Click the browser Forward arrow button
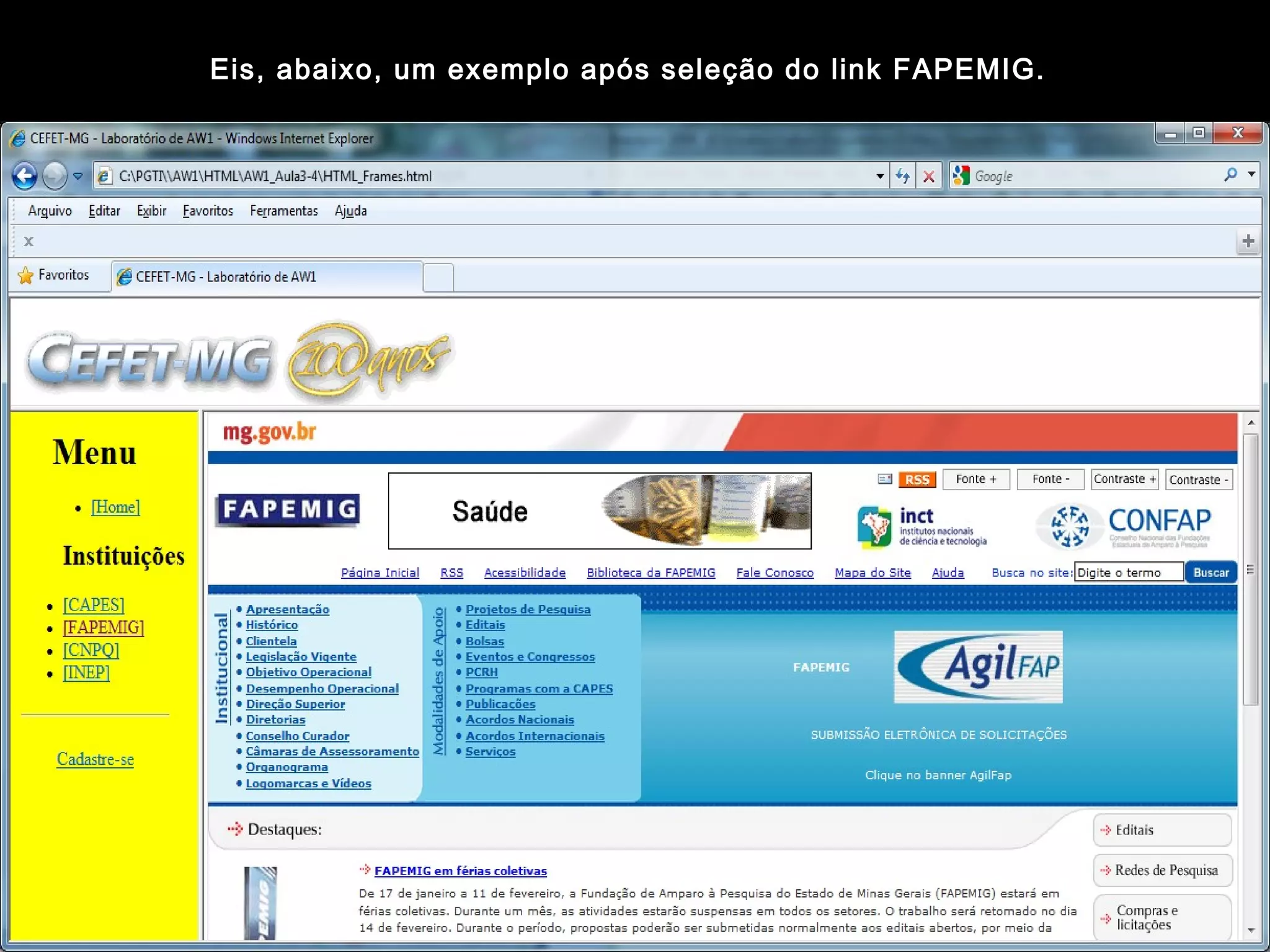The height and width of the screenshot is (952, 1270). [x=55, y=176]
